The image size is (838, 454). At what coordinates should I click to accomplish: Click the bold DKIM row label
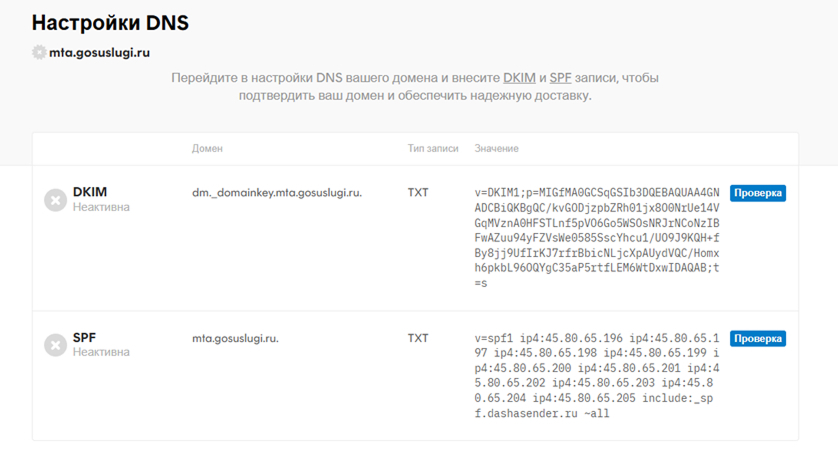pos(89,192)
